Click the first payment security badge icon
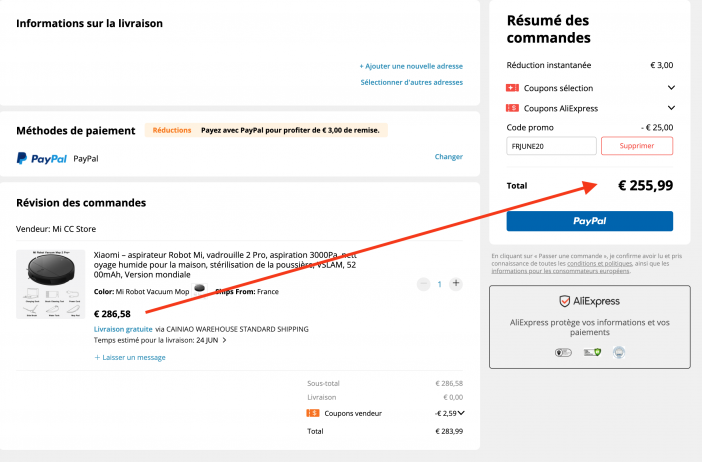This screenshot has width=702, height=462. click(x=563, y=352)
